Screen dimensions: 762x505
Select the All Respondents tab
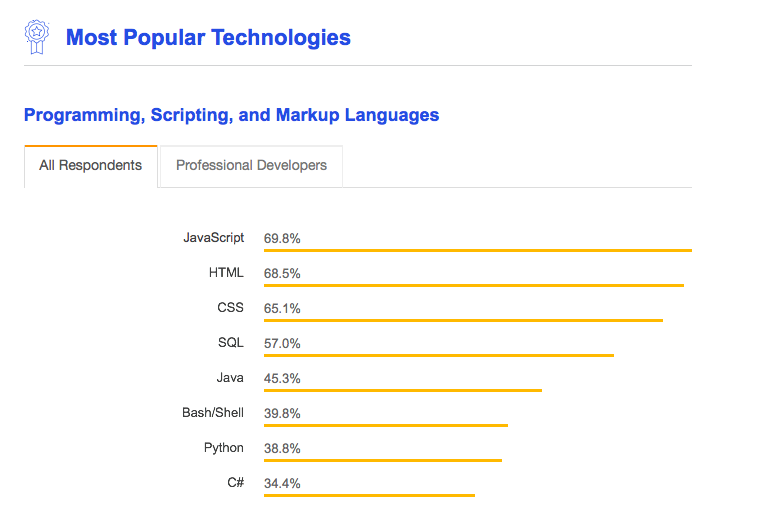pos(91,166)
